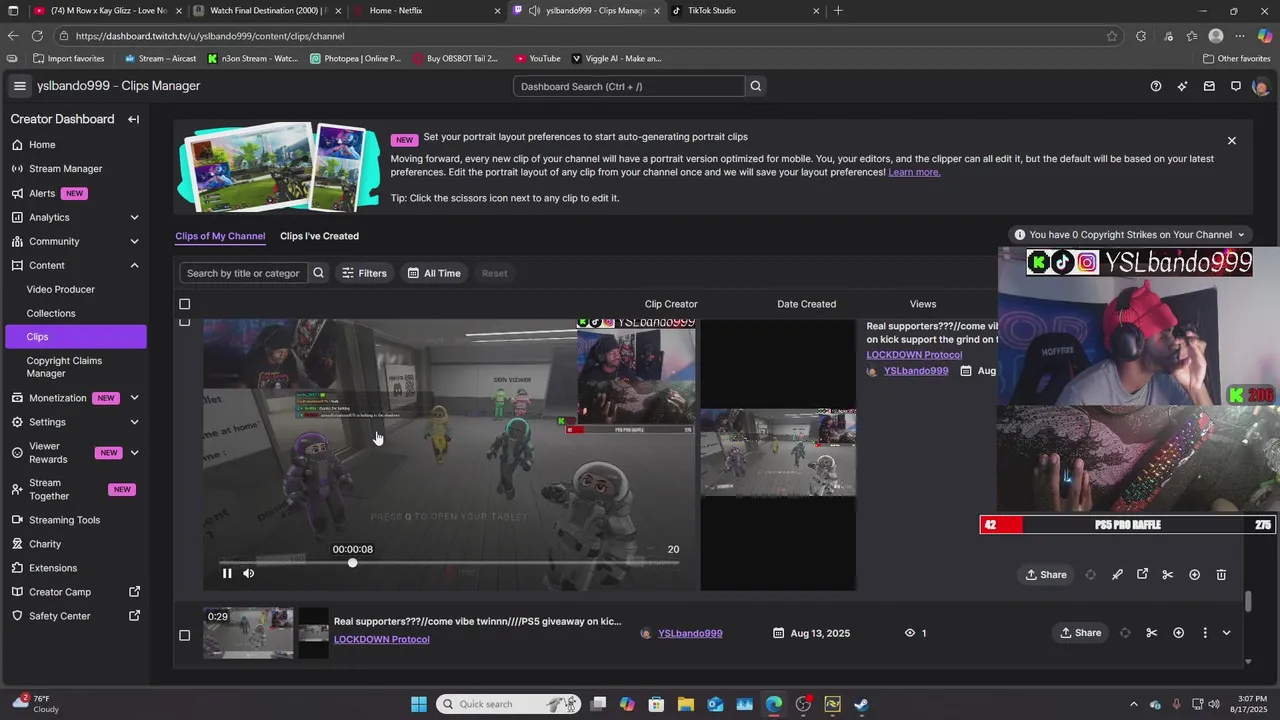Mute the clip with the volume icon
This screenshot has width=1280, height=720.
(248, 573)
